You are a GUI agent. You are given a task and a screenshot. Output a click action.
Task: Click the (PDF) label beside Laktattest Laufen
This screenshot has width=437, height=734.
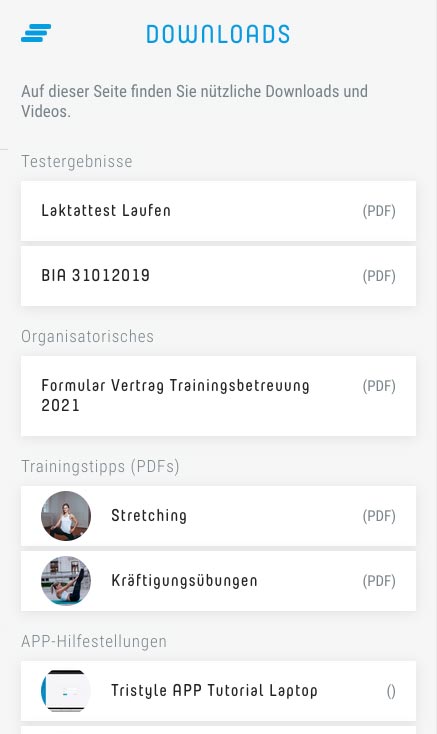(x=379, y=211)
